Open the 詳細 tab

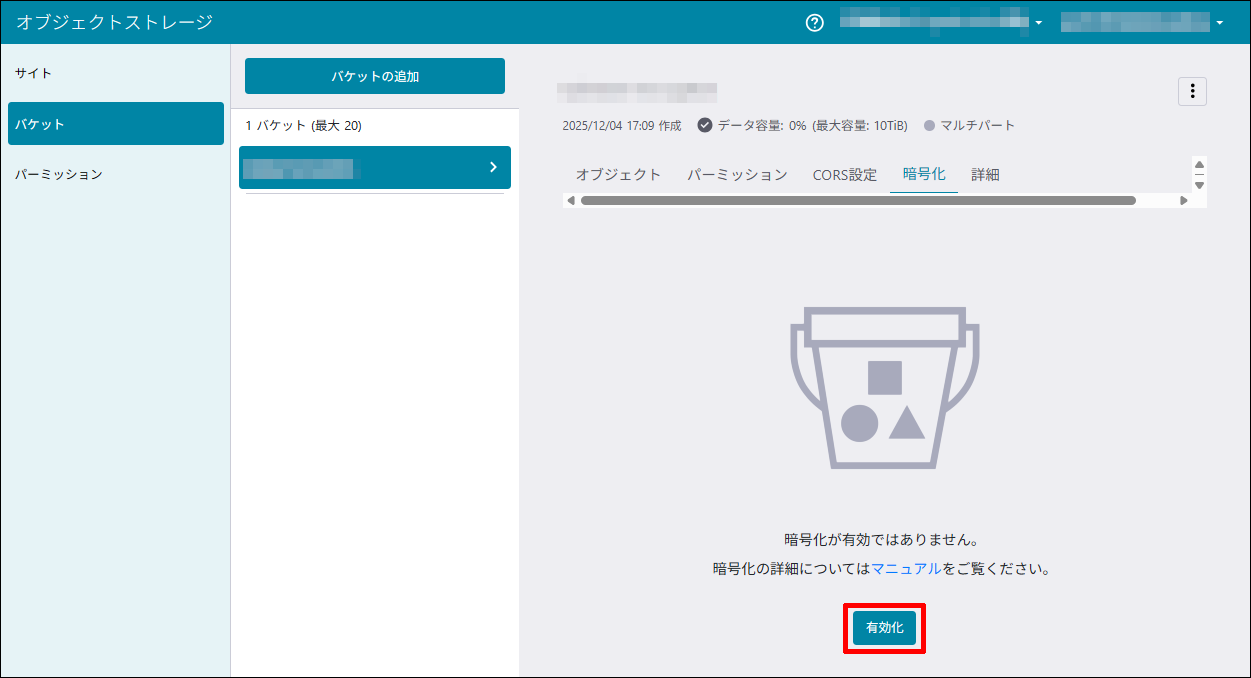coord(985,174)
